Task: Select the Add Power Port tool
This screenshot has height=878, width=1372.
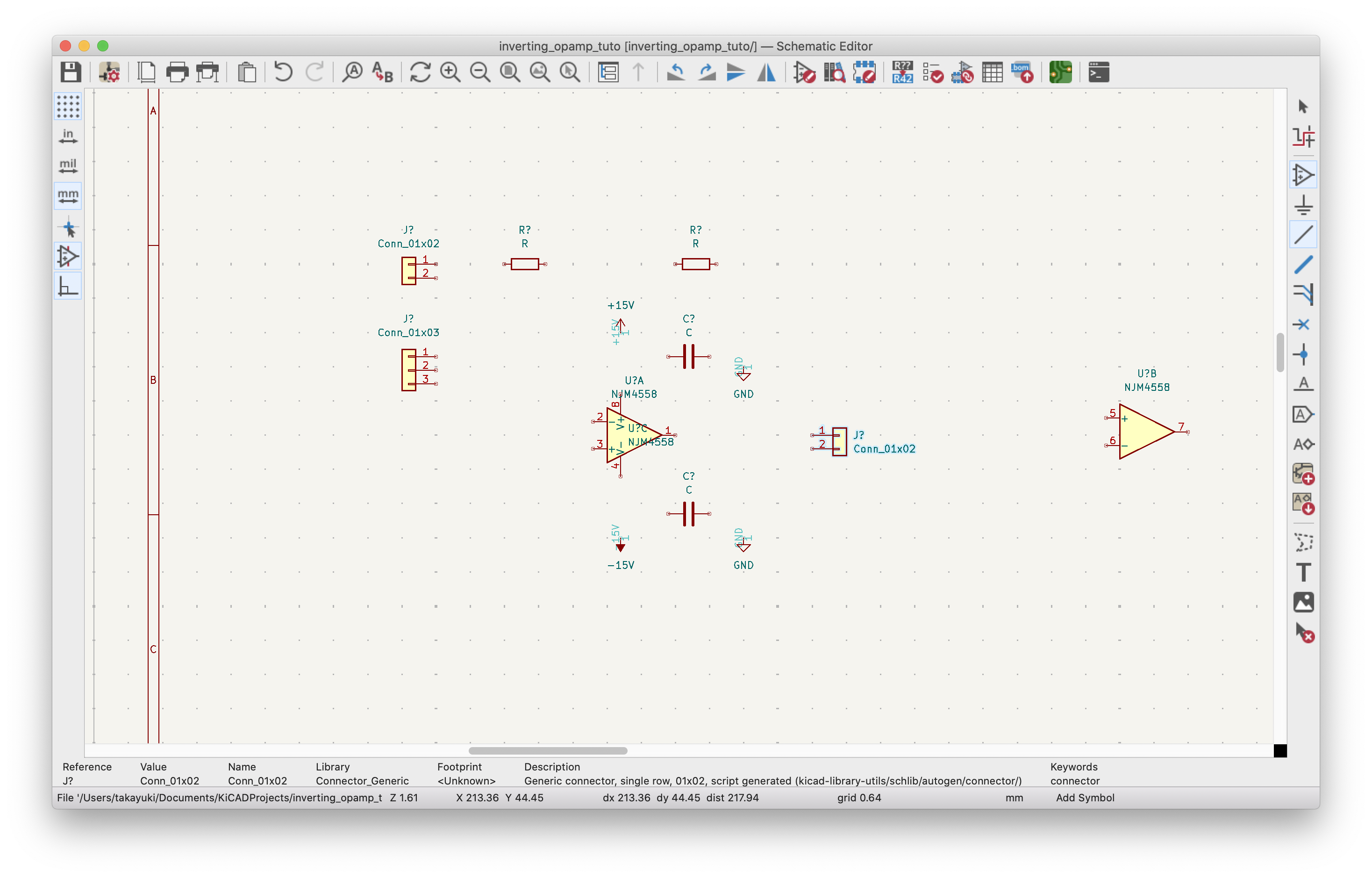Action: (x=1303, y=205)
